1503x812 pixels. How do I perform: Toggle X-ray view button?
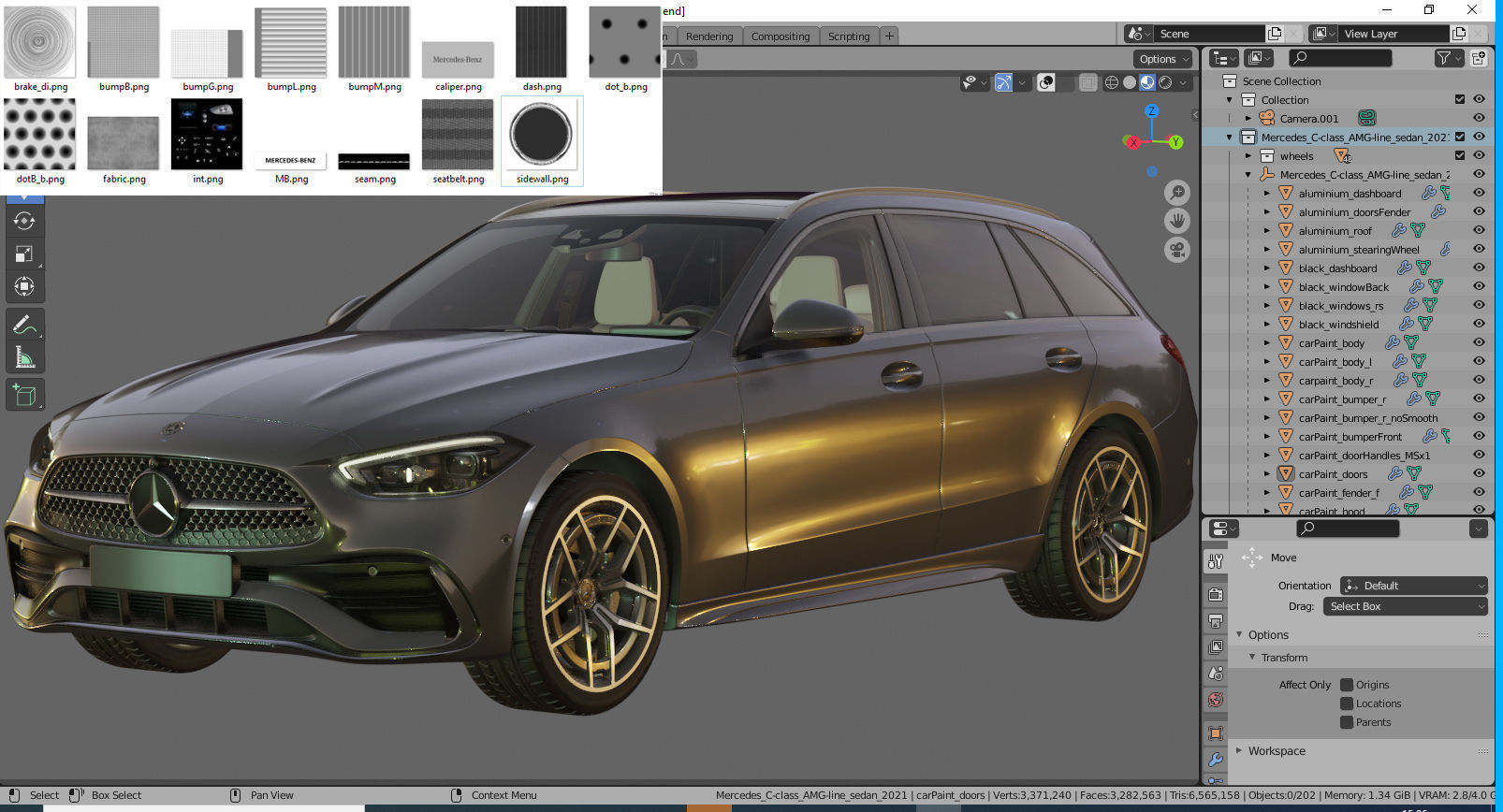pyautogui.click(x=1087, y=82)
